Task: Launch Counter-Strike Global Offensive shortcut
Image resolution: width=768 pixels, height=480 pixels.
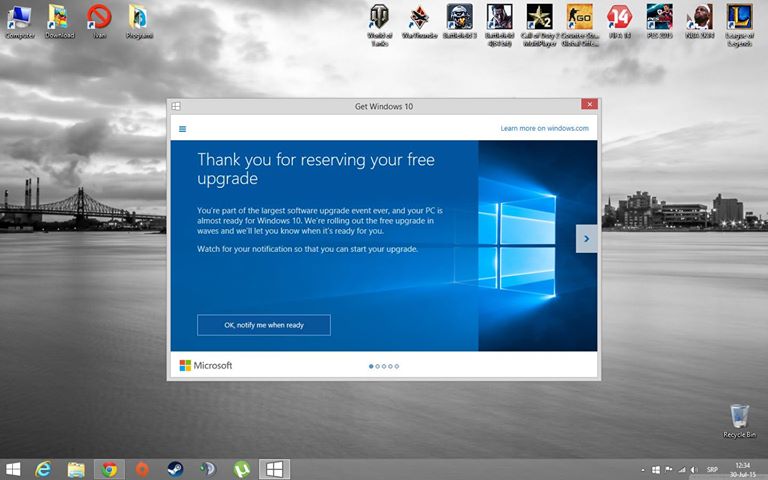Action: tap(580, 25)
